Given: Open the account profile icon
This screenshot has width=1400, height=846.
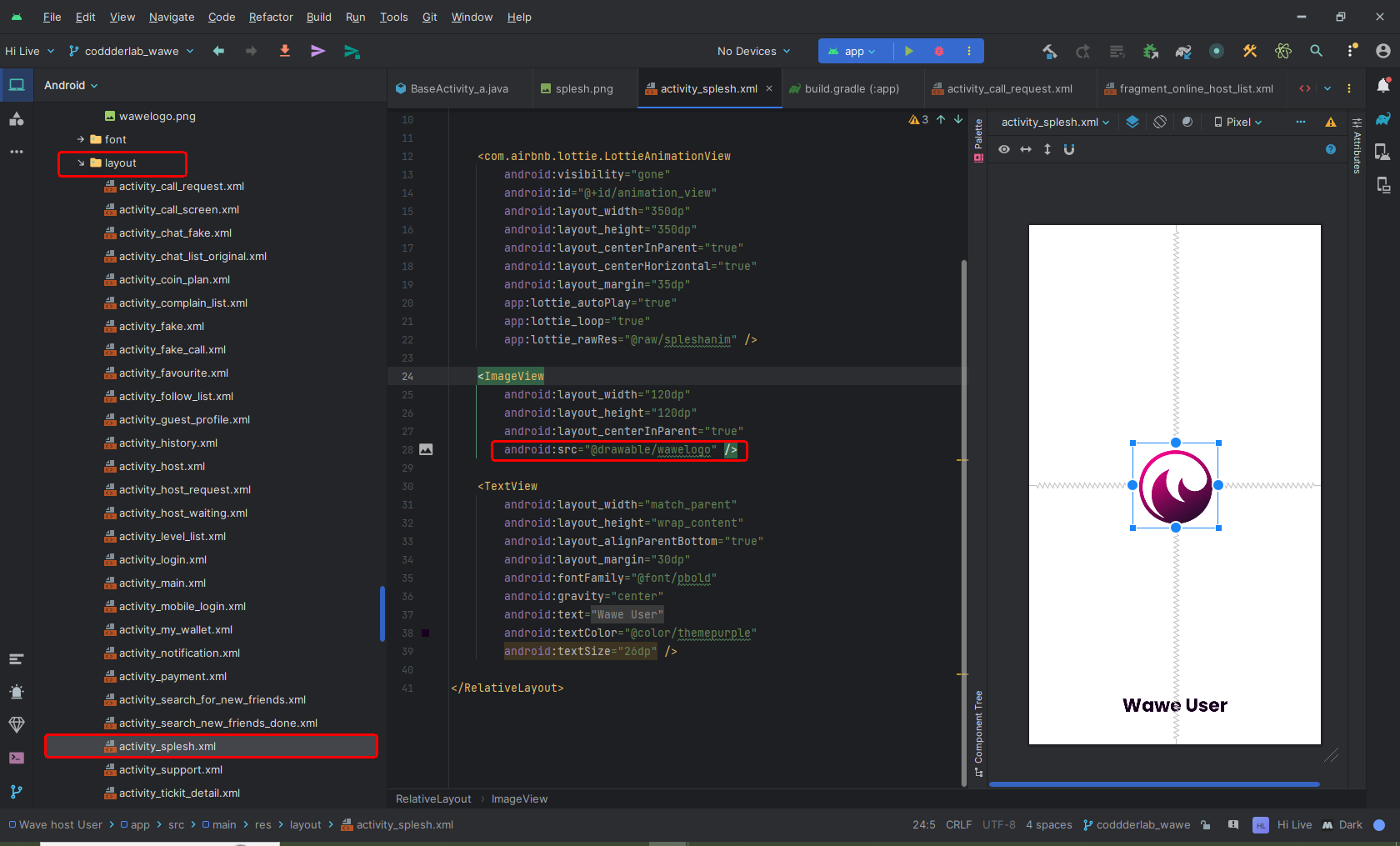Looking at the screenshot, I should (1383, 51).
